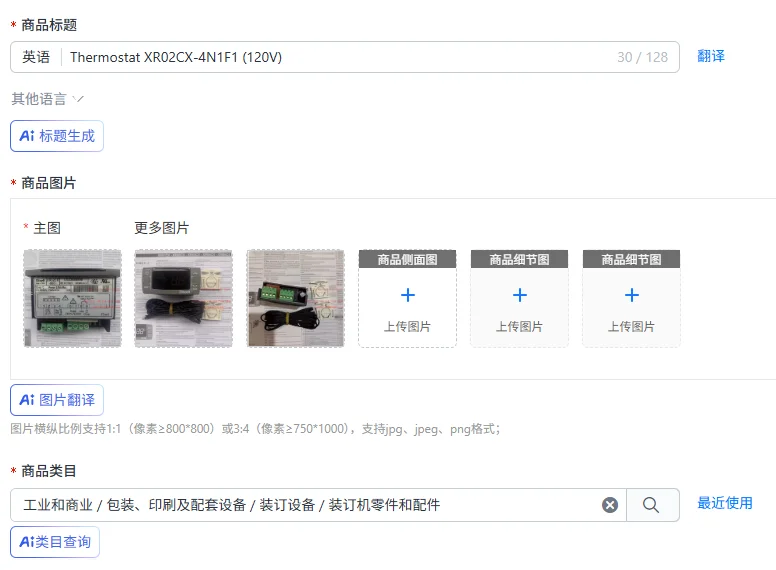The height and width of the screenshot is (570, 776).
Task: Open the 最近使用 categories link
Action: [x=725, y=503]
